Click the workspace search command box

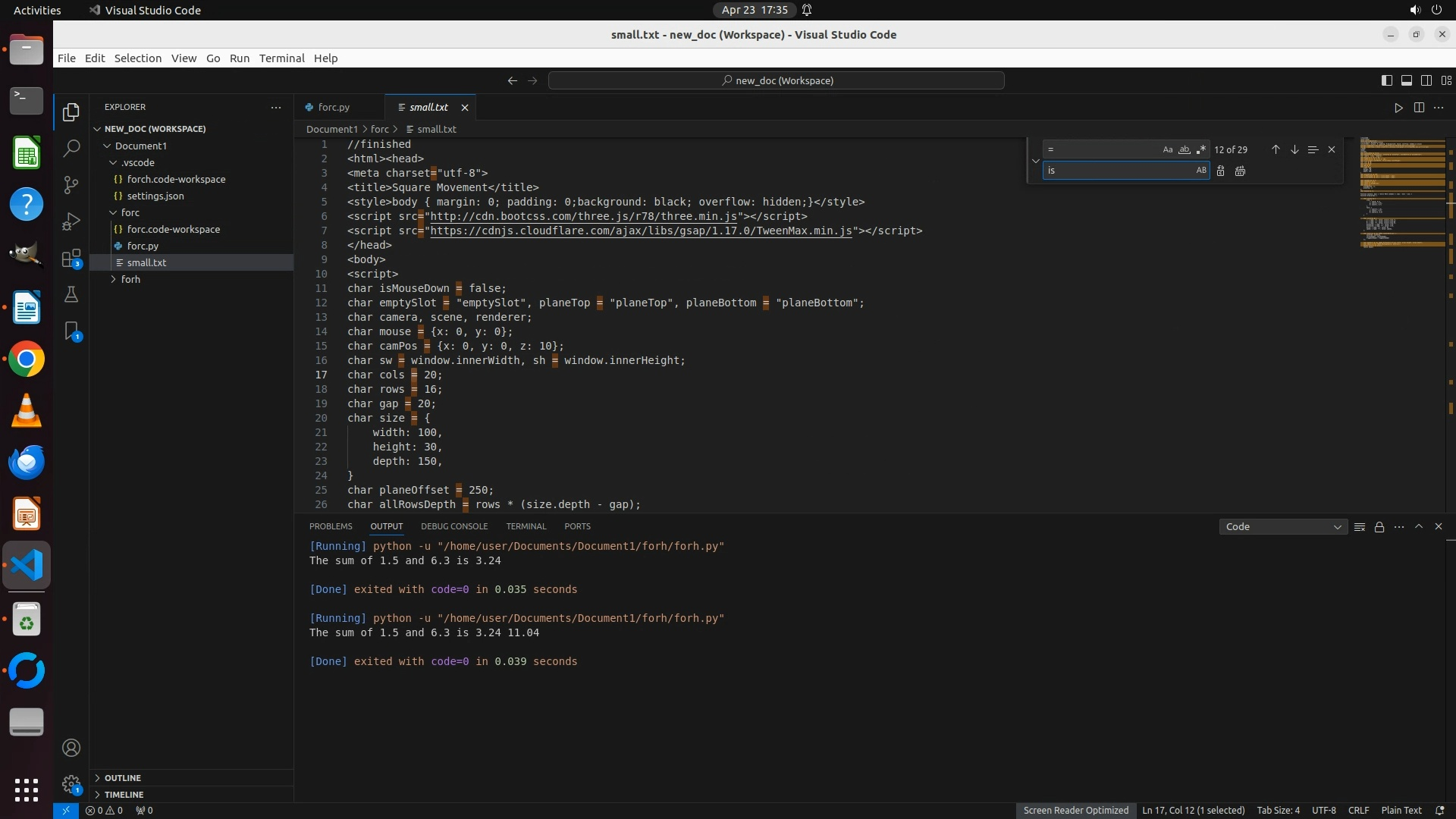776,80
